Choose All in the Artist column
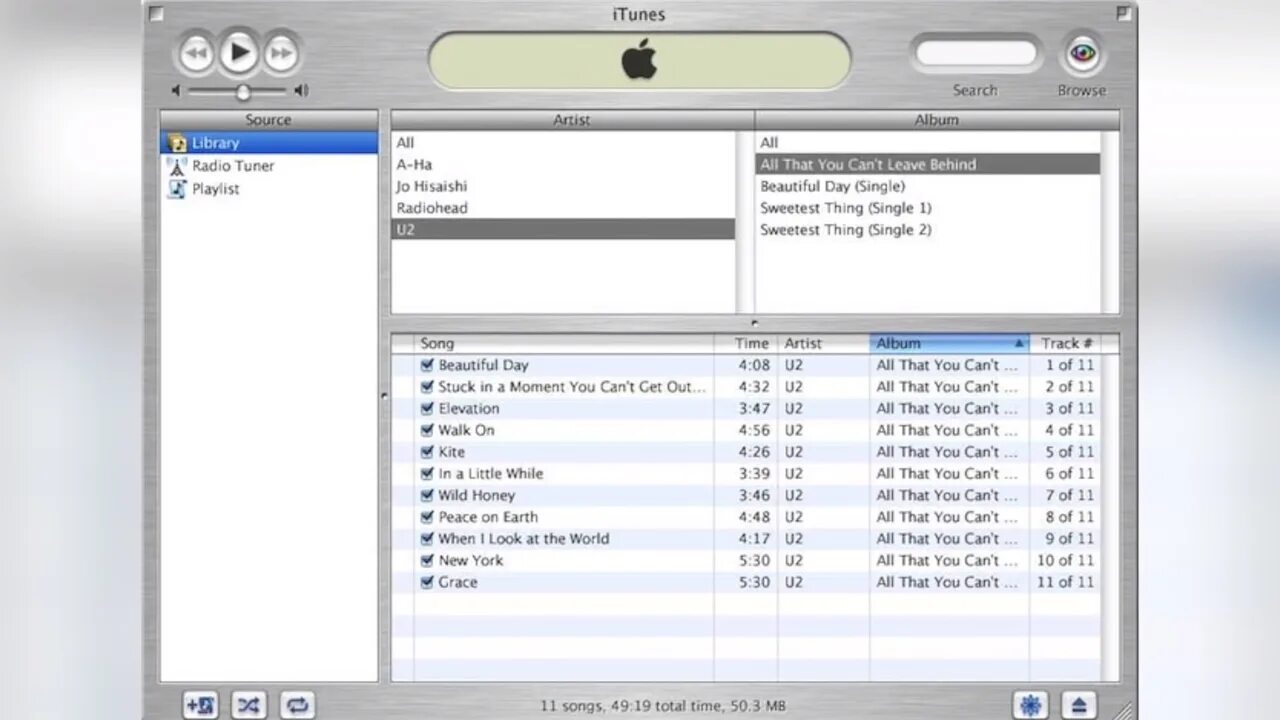 tap(563, 143)
